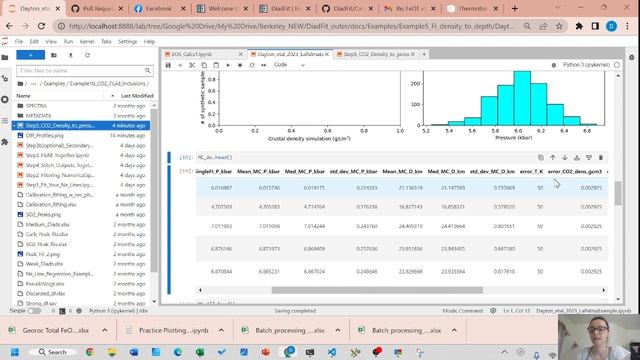Insert a cell below with plus icon
Image resolution: width=640 pixels, height=360 pixels.
click(180, 65)
